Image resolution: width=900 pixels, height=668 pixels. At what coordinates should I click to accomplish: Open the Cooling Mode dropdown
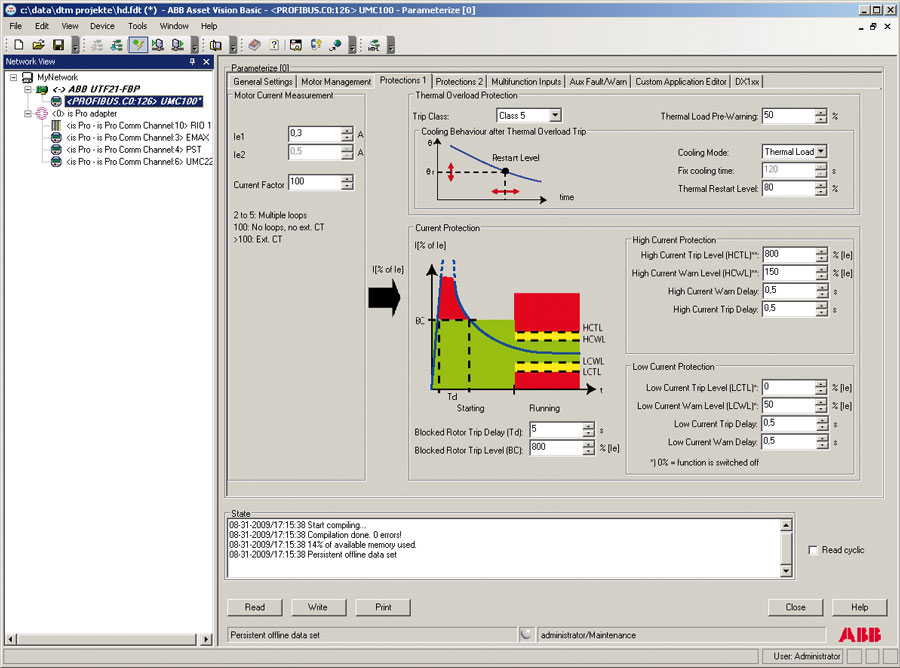[x=821, y=152]
